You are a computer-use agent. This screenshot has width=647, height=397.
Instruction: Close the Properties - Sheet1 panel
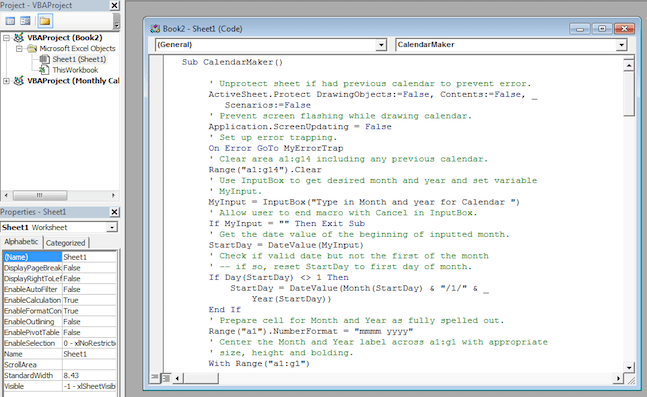tap(114, 212)
